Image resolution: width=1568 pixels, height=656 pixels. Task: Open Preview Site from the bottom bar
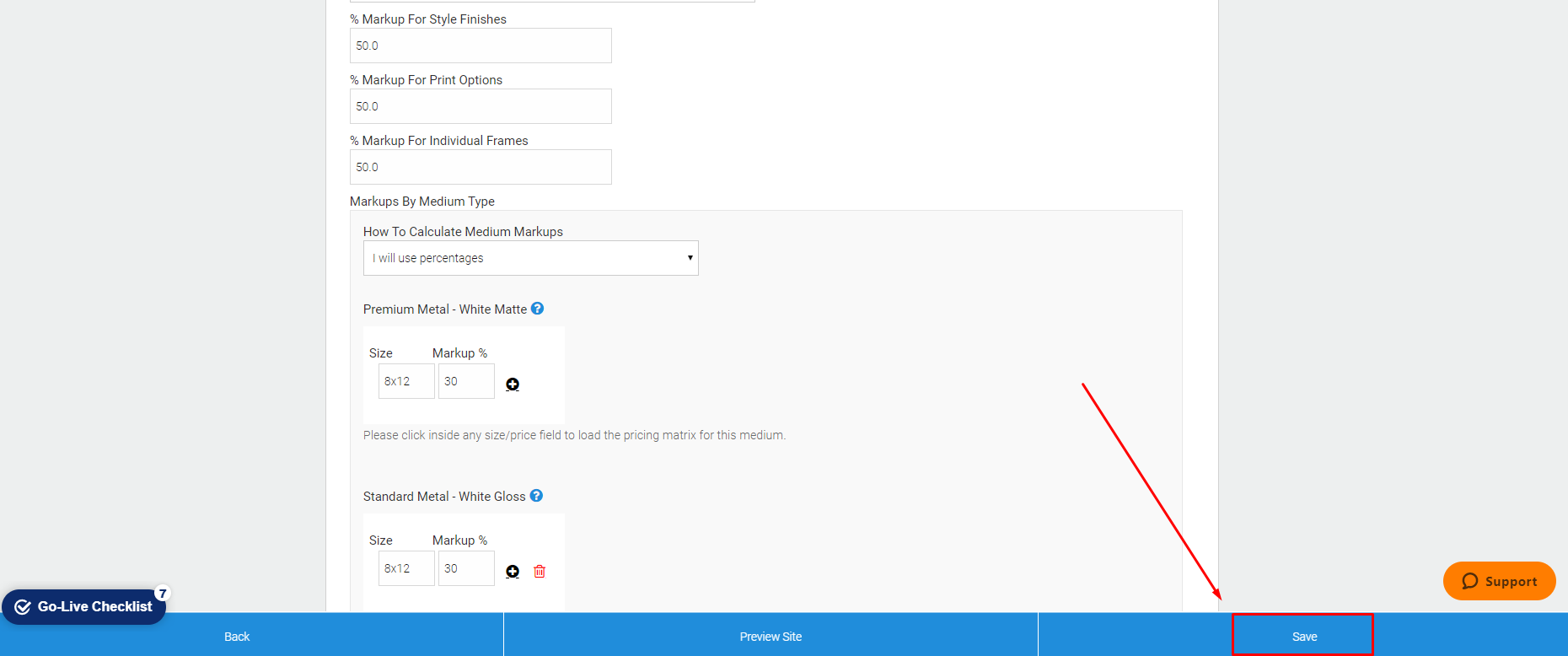[771, 637]
